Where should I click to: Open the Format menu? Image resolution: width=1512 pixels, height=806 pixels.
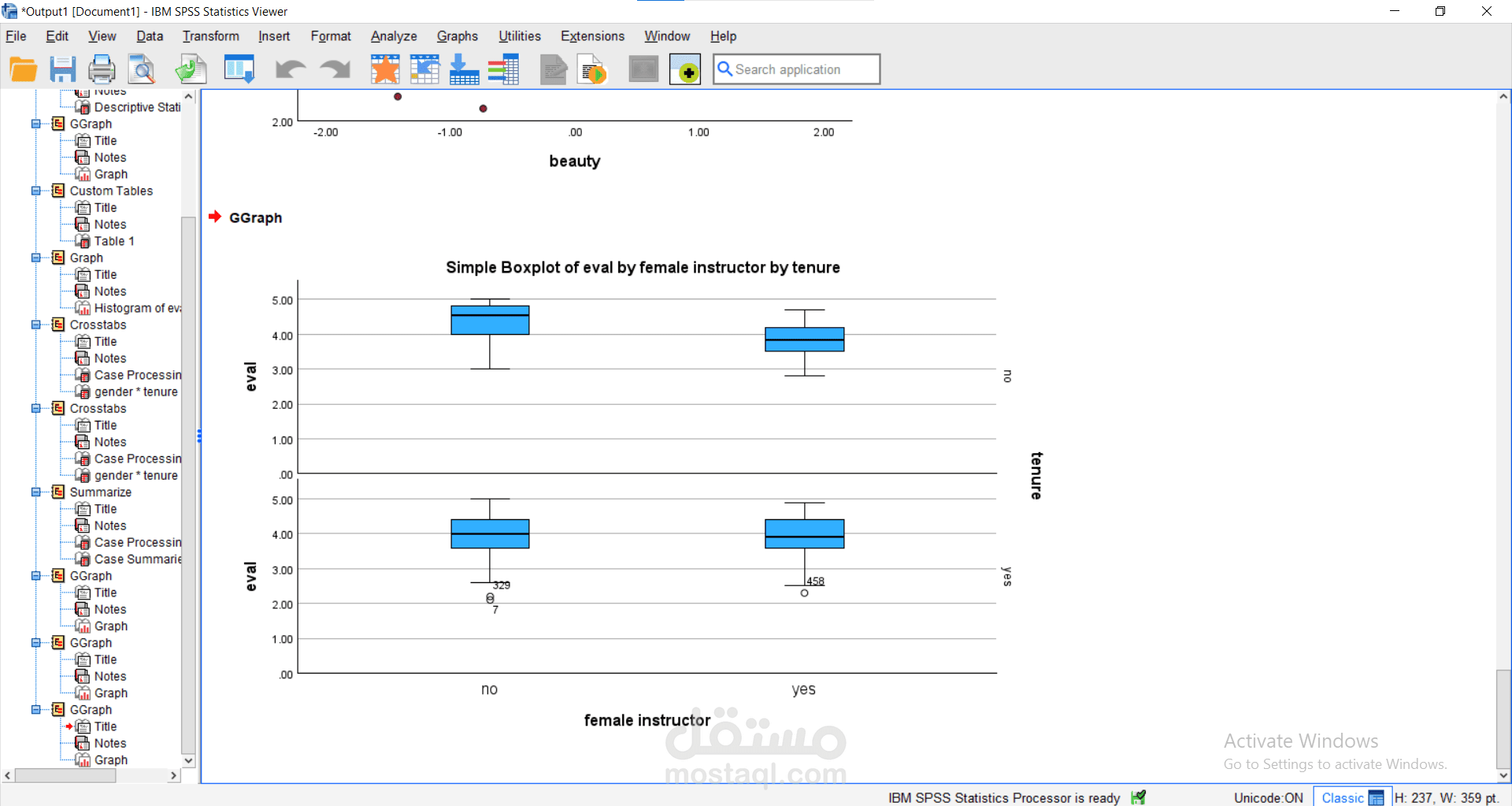(x=331, y=36)
